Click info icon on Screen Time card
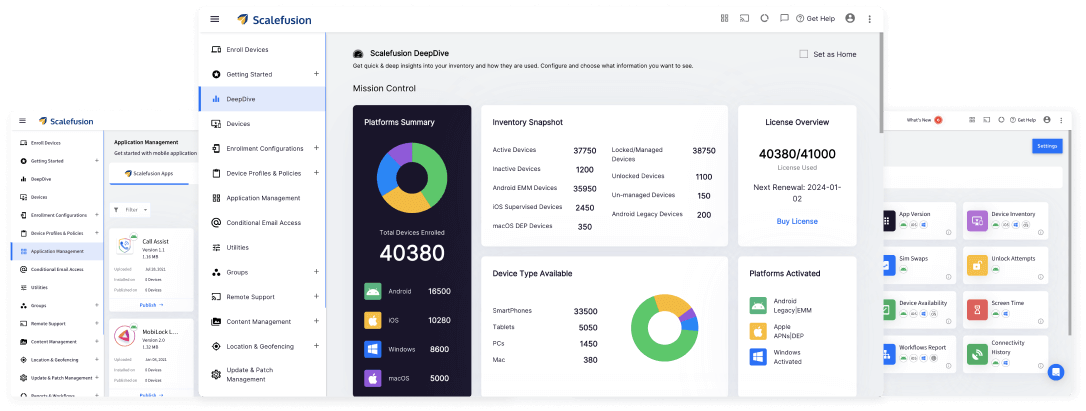Image resolution: width=1086 pixels, height=411 pixels. (x=1040, y=321)
